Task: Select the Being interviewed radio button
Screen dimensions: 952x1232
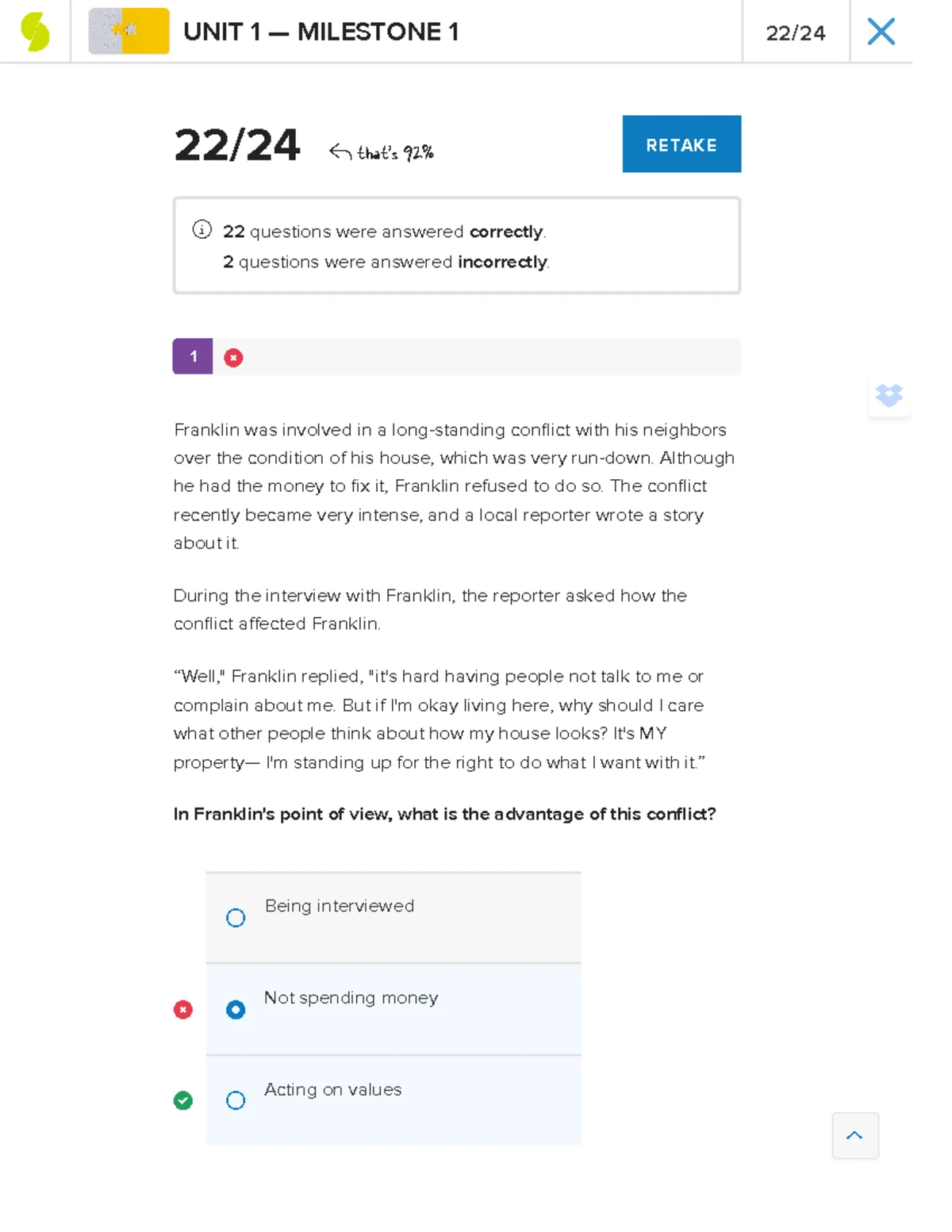Action: coord(235,917)
